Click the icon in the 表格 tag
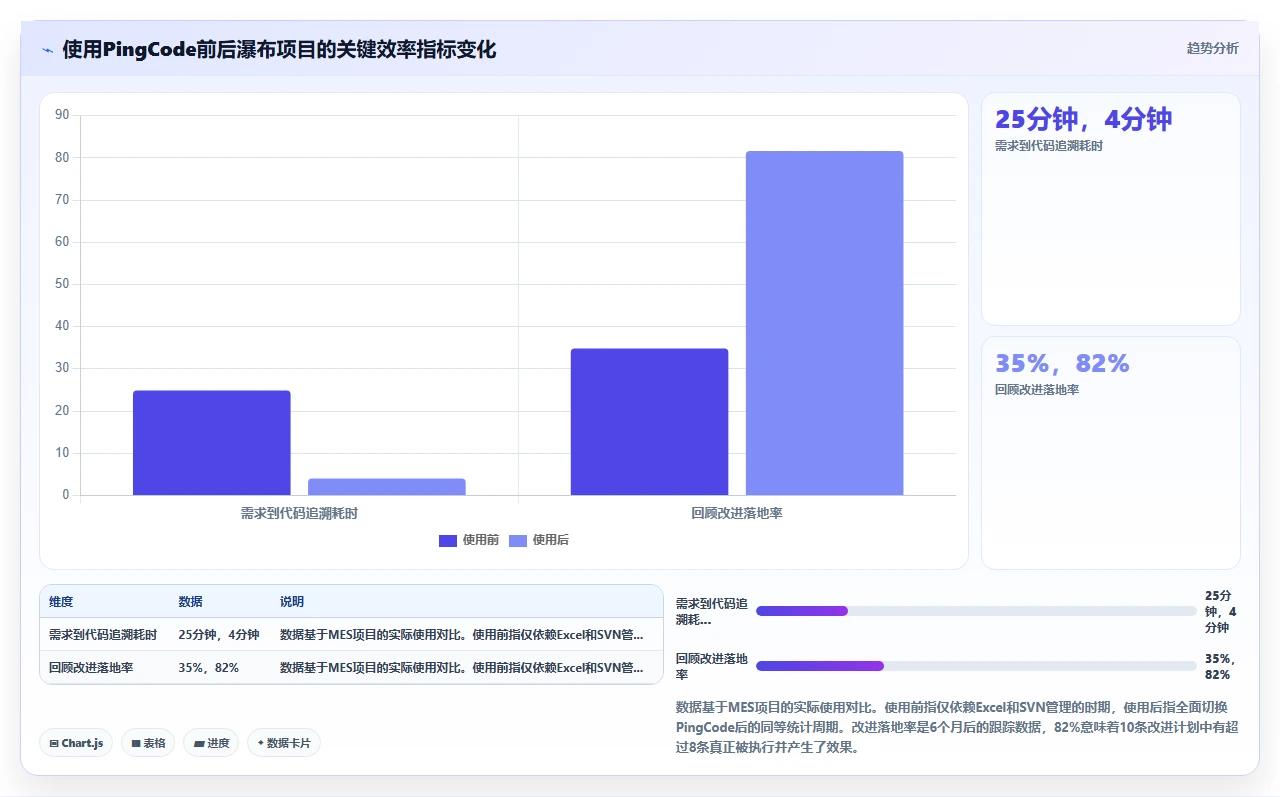Screen dimensions: 1280x797 (x=135, y=744)
